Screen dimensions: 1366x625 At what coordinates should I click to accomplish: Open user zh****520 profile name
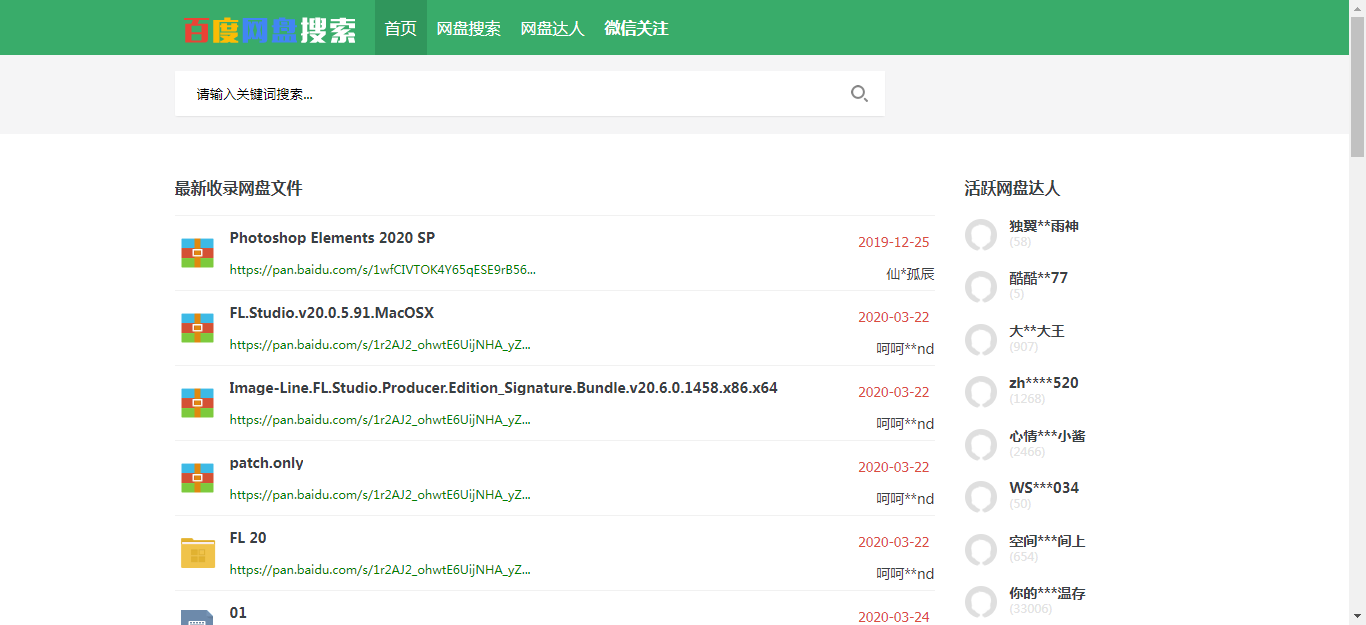tap(1044, 383)
